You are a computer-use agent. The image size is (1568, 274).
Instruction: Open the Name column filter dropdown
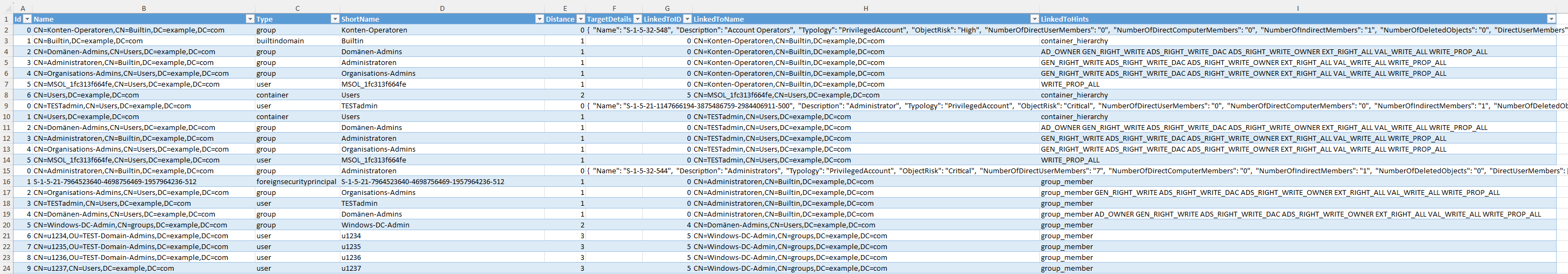click(249, 19)
